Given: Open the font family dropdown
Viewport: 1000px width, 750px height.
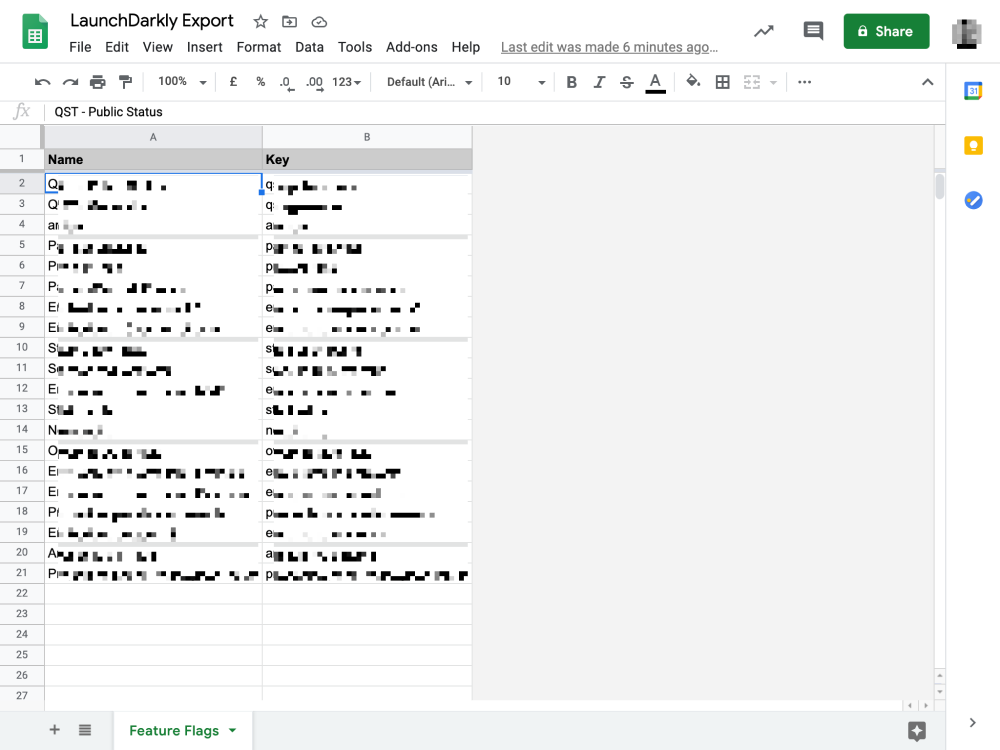Looking at the screenshot, I should [x=429, y=82].
